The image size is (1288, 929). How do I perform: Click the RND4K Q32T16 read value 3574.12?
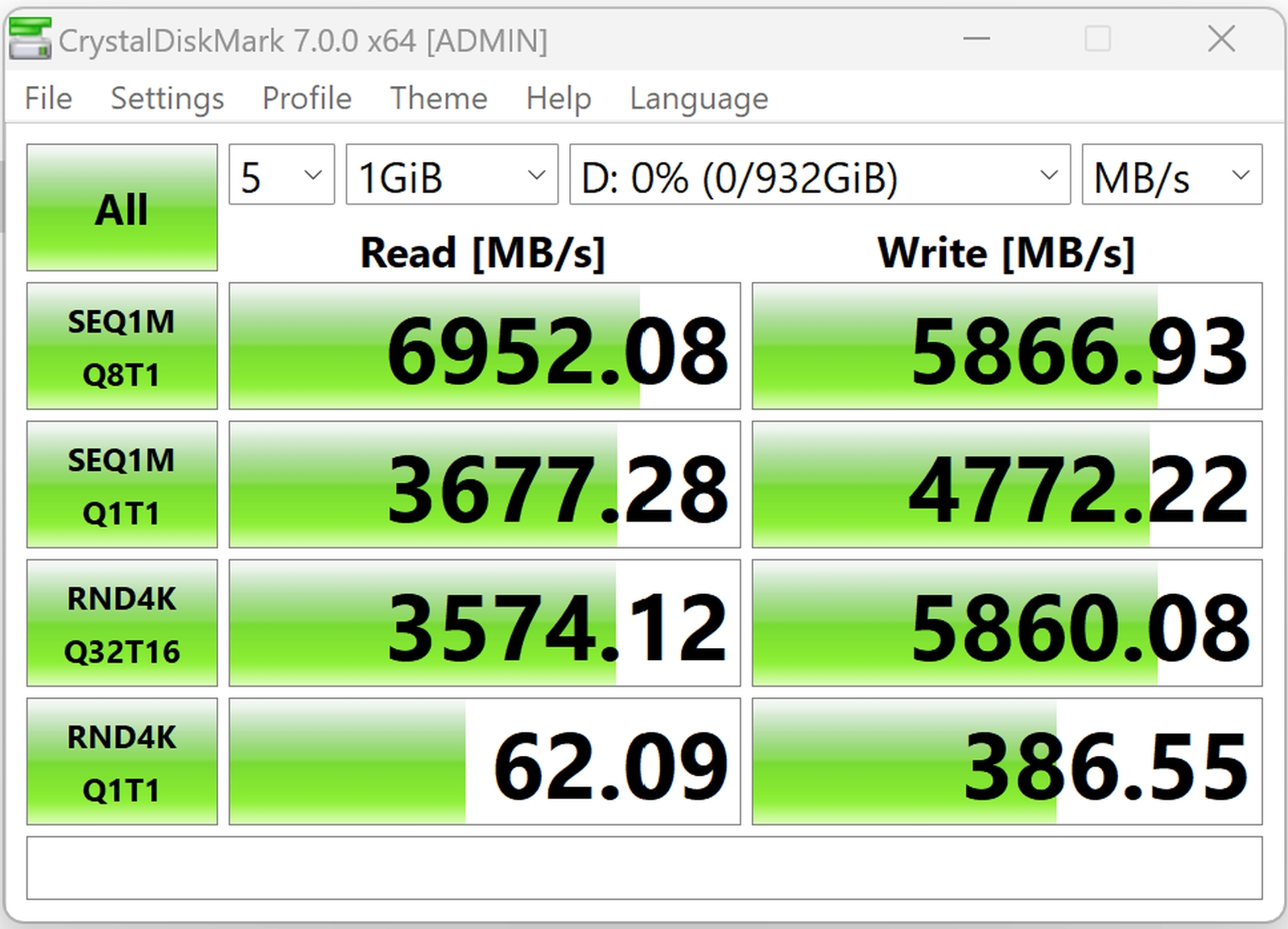[x=485, y=623]
